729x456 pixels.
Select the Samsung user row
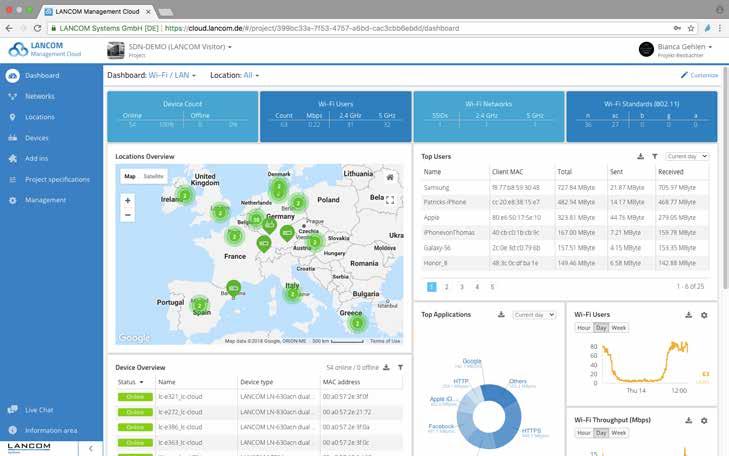click(x=565, y=188)
